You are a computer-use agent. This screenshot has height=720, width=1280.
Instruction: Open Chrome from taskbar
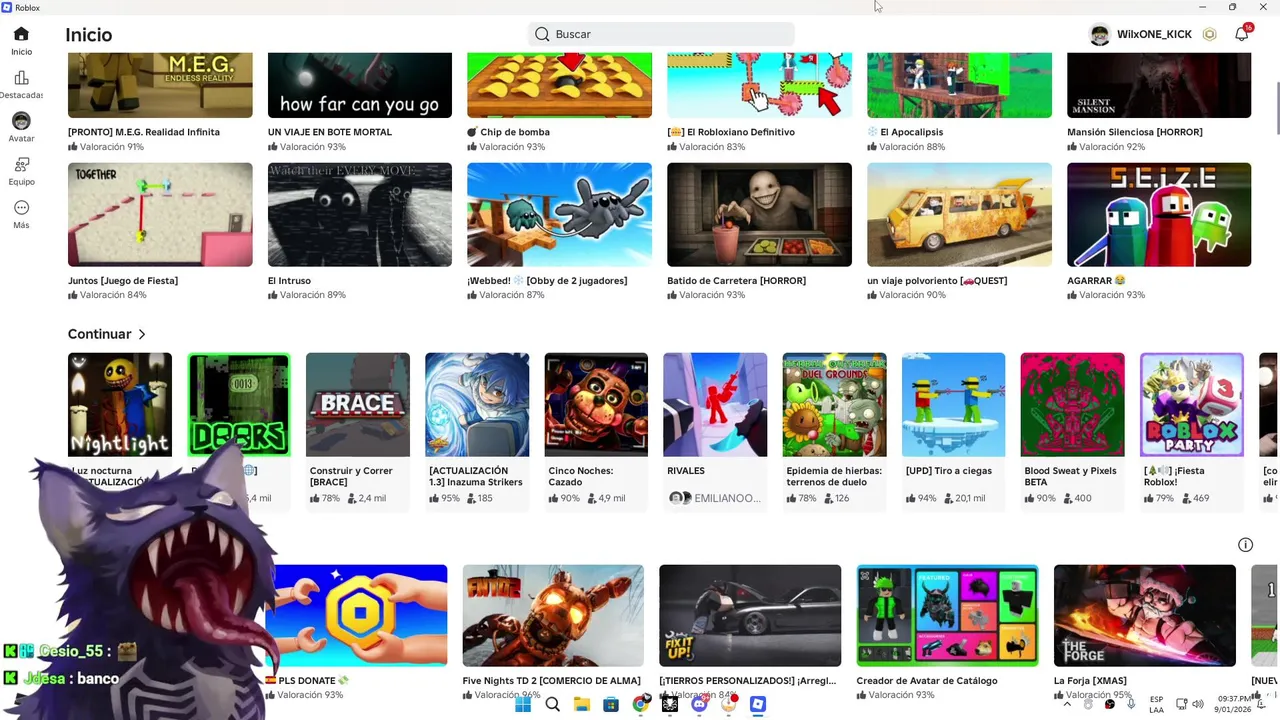pyautogui.click(x=641, y=704)
